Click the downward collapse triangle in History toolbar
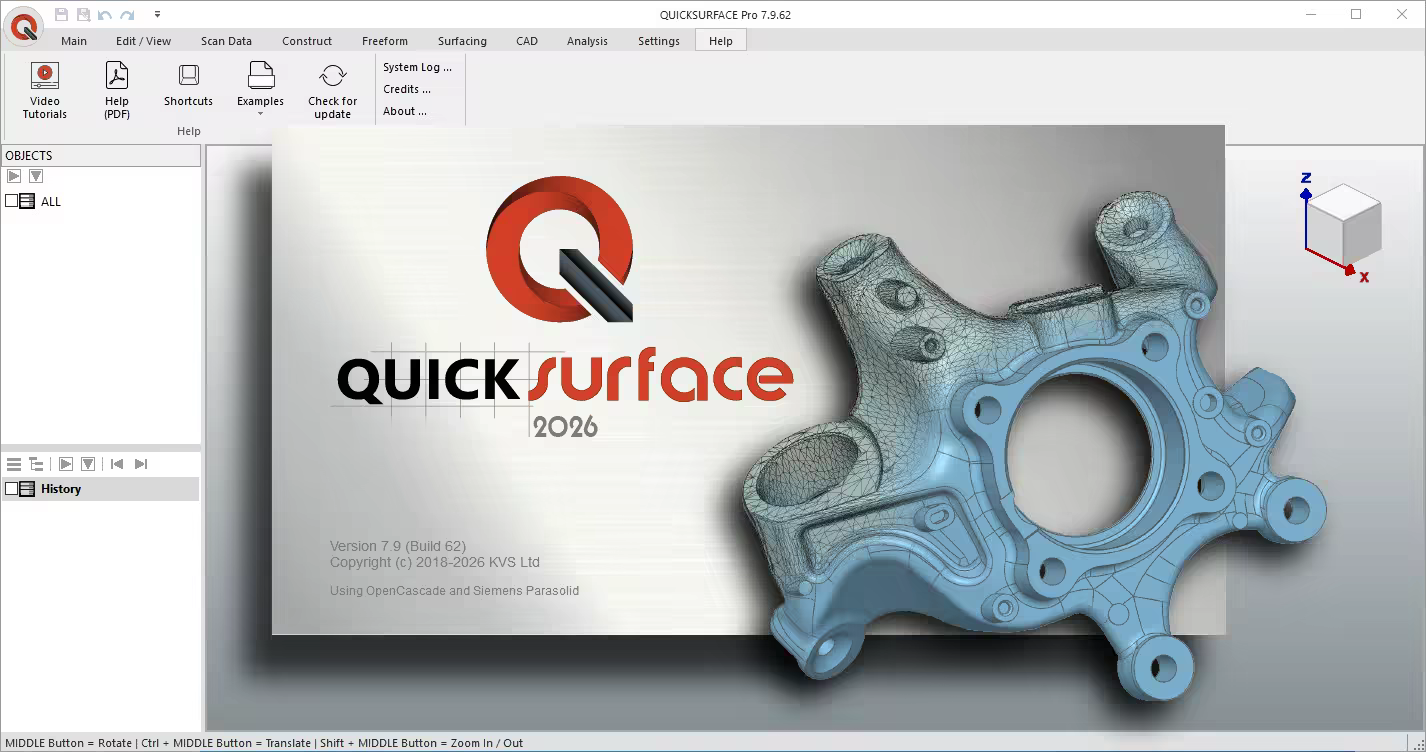 (87, 463)
